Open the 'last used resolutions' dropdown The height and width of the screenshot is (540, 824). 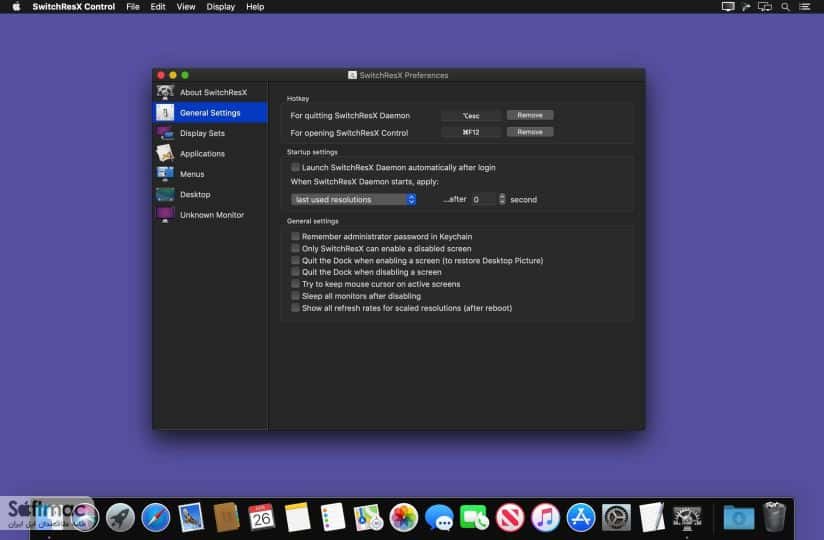[354, 200]
